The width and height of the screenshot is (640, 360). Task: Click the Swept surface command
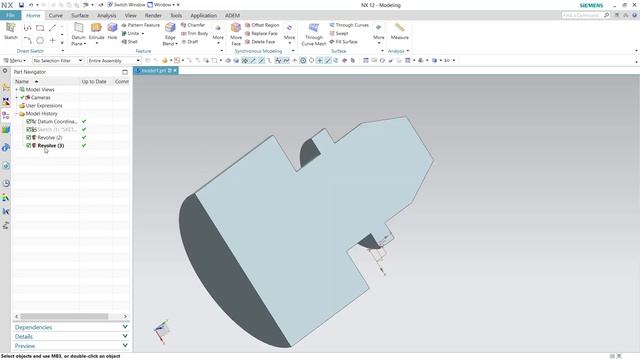pos(339,33)
